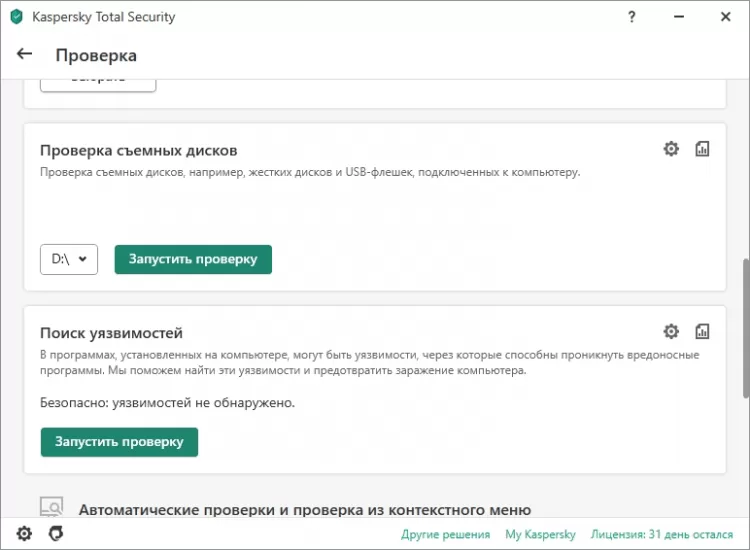Go back using the arrow next to Проверка
Viewport: 750px width, 550px height.
pos(25,54)
